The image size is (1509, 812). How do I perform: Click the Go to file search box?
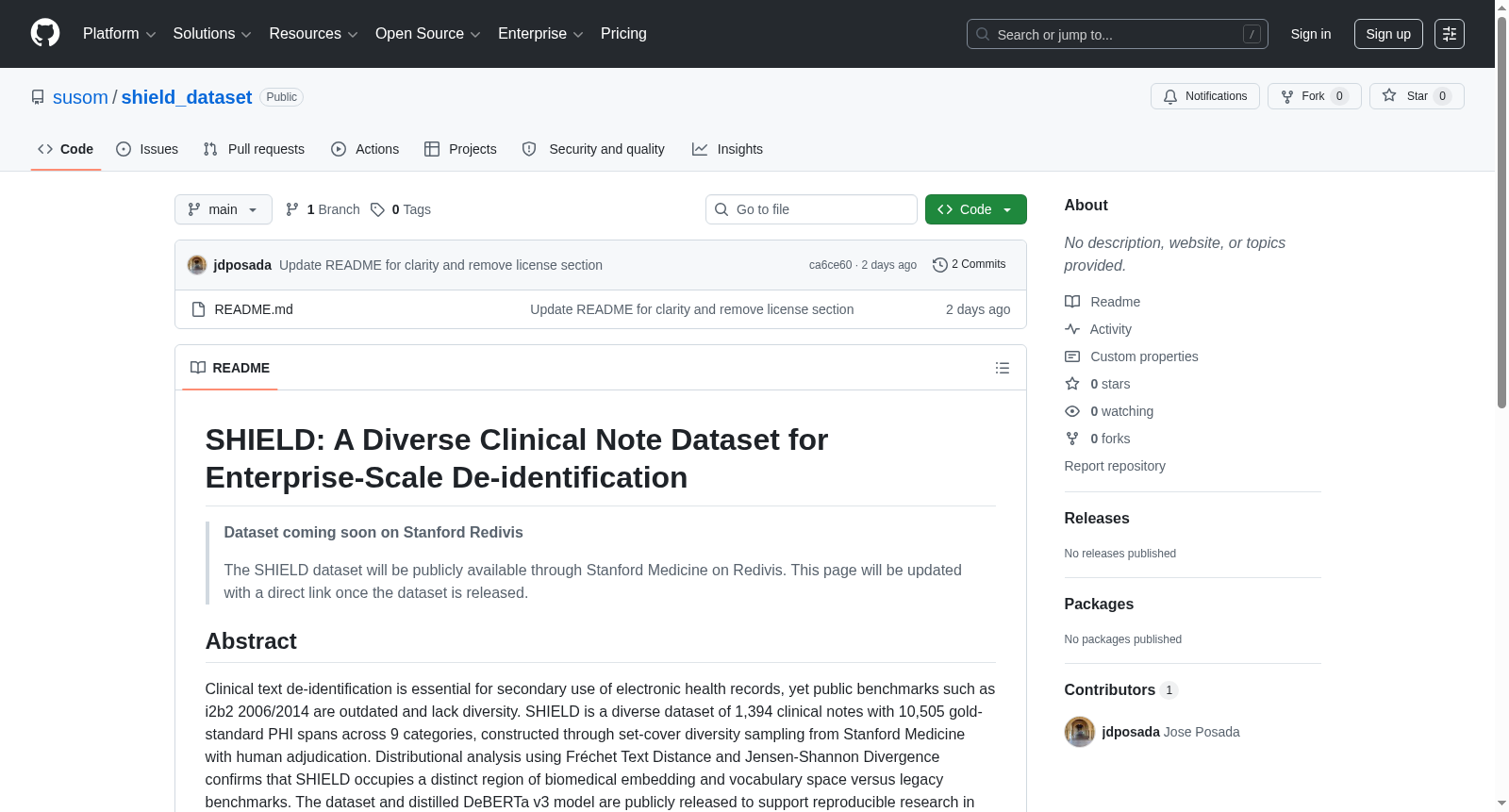(811, 209)
